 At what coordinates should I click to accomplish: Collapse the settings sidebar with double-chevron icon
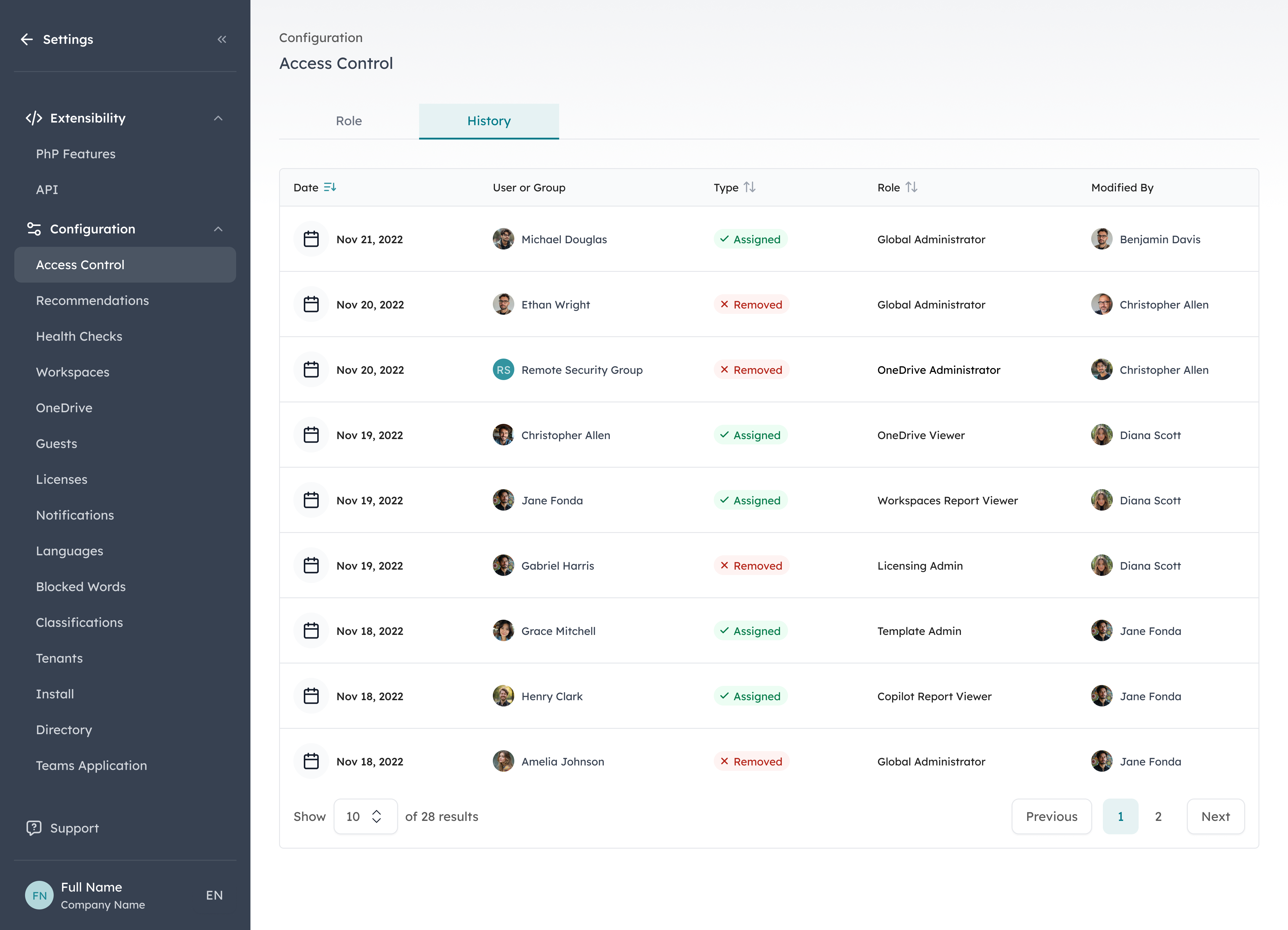222,39
